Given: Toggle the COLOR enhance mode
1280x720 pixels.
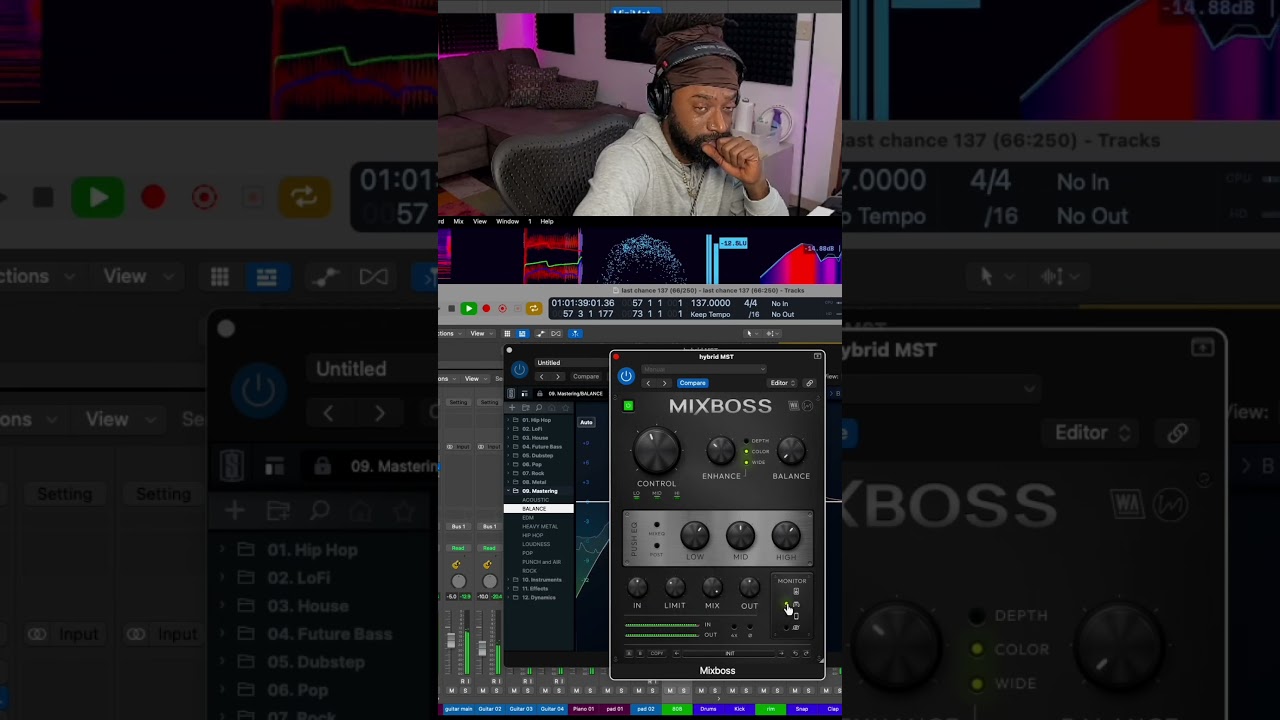Looking at the screenshot, I should pos(746,452).
